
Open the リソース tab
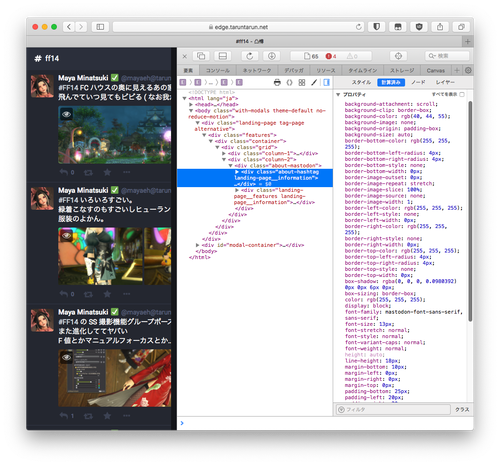[x=326, y=70]
